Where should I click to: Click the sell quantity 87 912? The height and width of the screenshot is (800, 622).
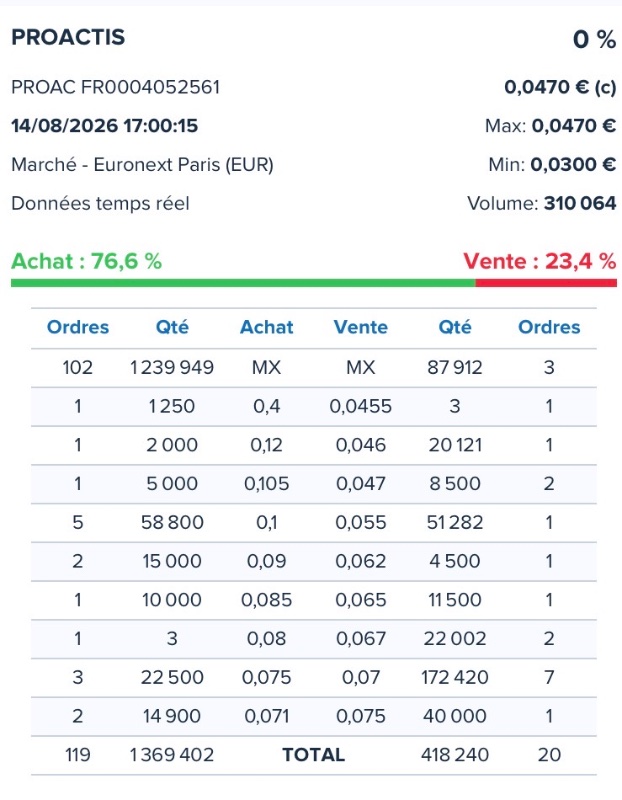pos(455,367)
